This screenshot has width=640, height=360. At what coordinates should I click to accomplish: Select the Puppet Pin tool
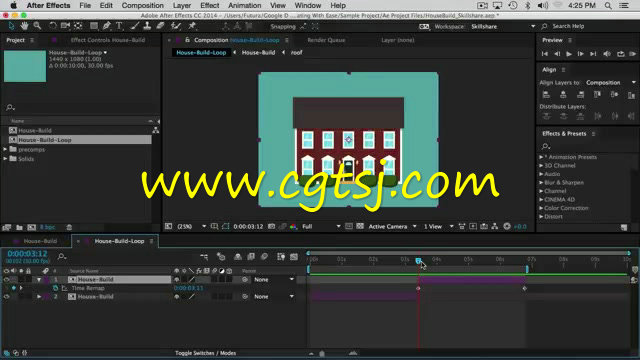pyautogui.click(x=192, y=26)
